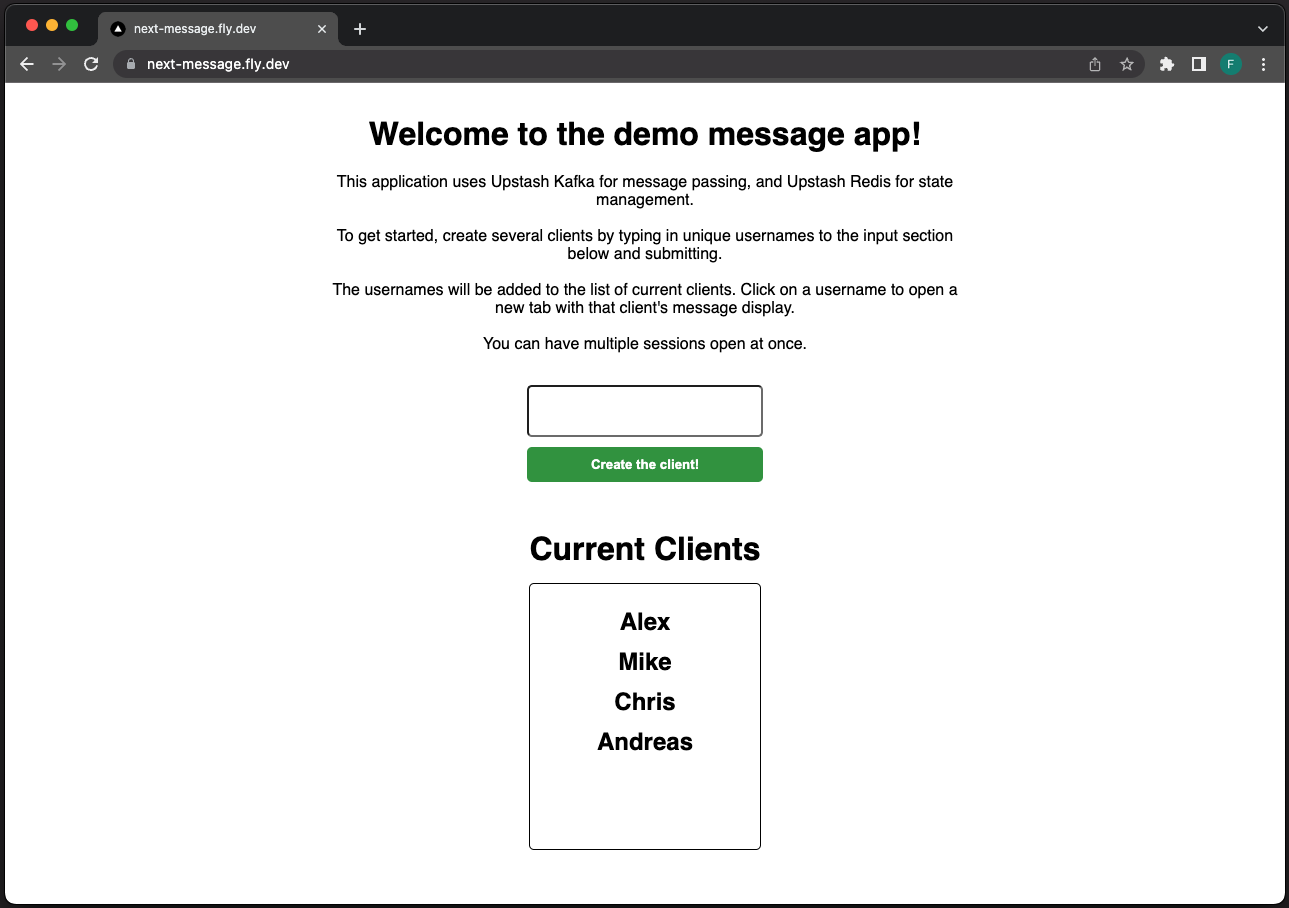Open the green profile avatar
The image size is (1289, 908).
(x=1230, y=64)
